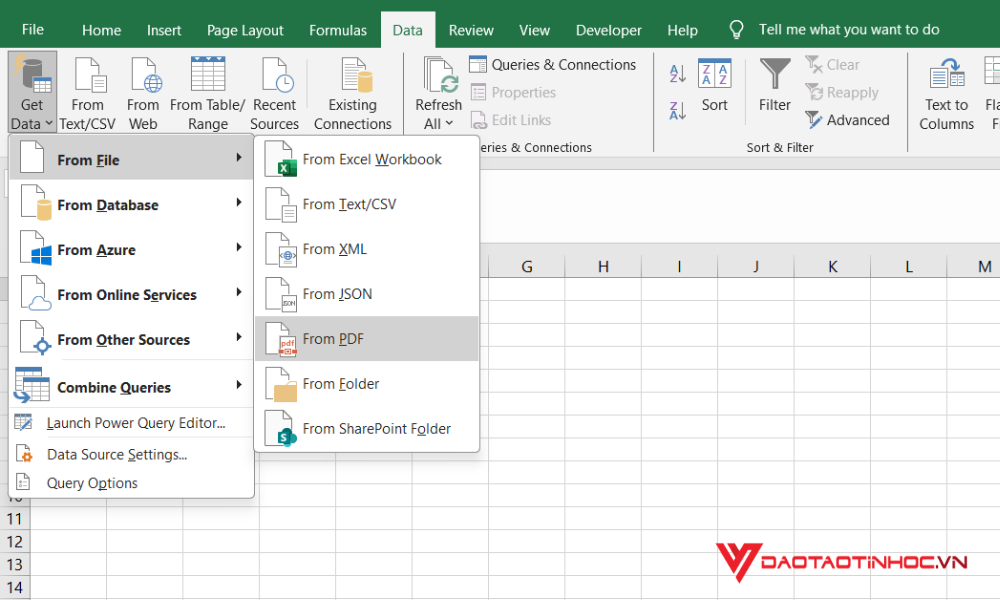Open Query Options

(92, 483)
